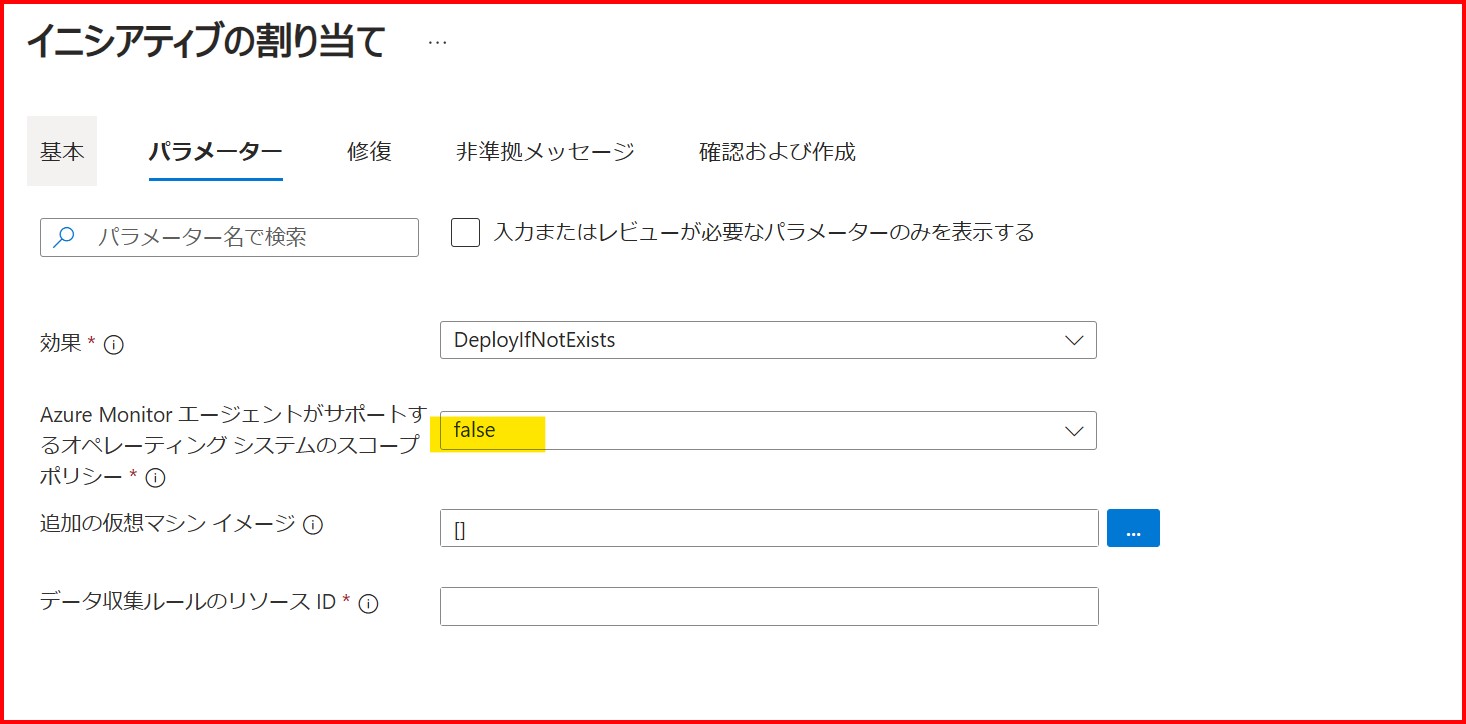The width and height of the screenshot is (1466, 724).
Task: Click the info icon beside データ収集ルールのリソース ID
Action: click(x=368, y=604)
